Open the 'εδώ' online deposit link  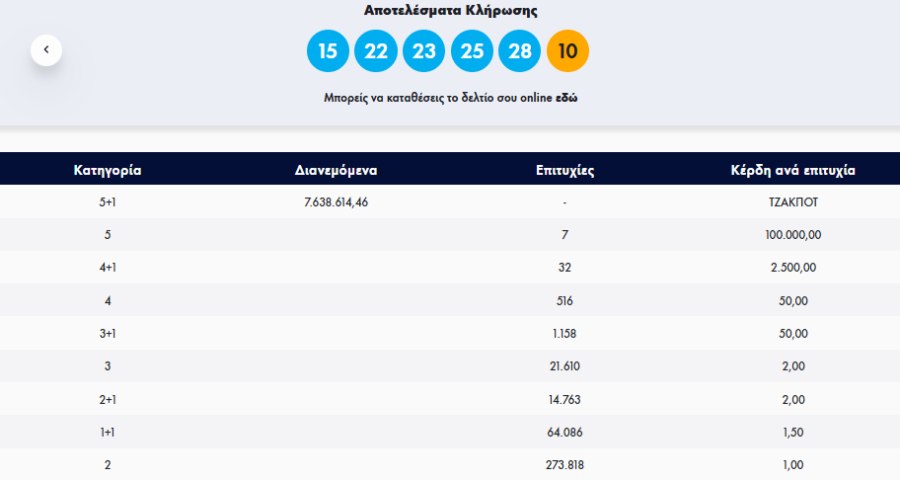(x=566, y=98)
